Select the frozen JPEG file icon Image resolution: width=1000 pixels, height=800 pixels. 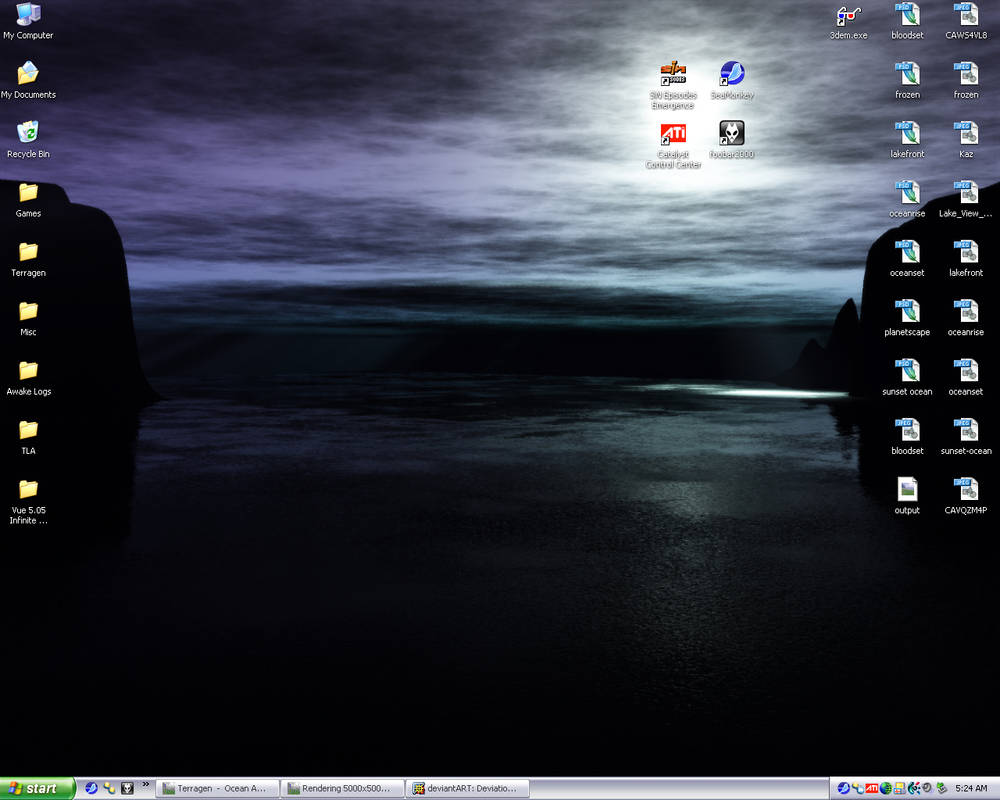pyautogui.click(x=966, y=80)
